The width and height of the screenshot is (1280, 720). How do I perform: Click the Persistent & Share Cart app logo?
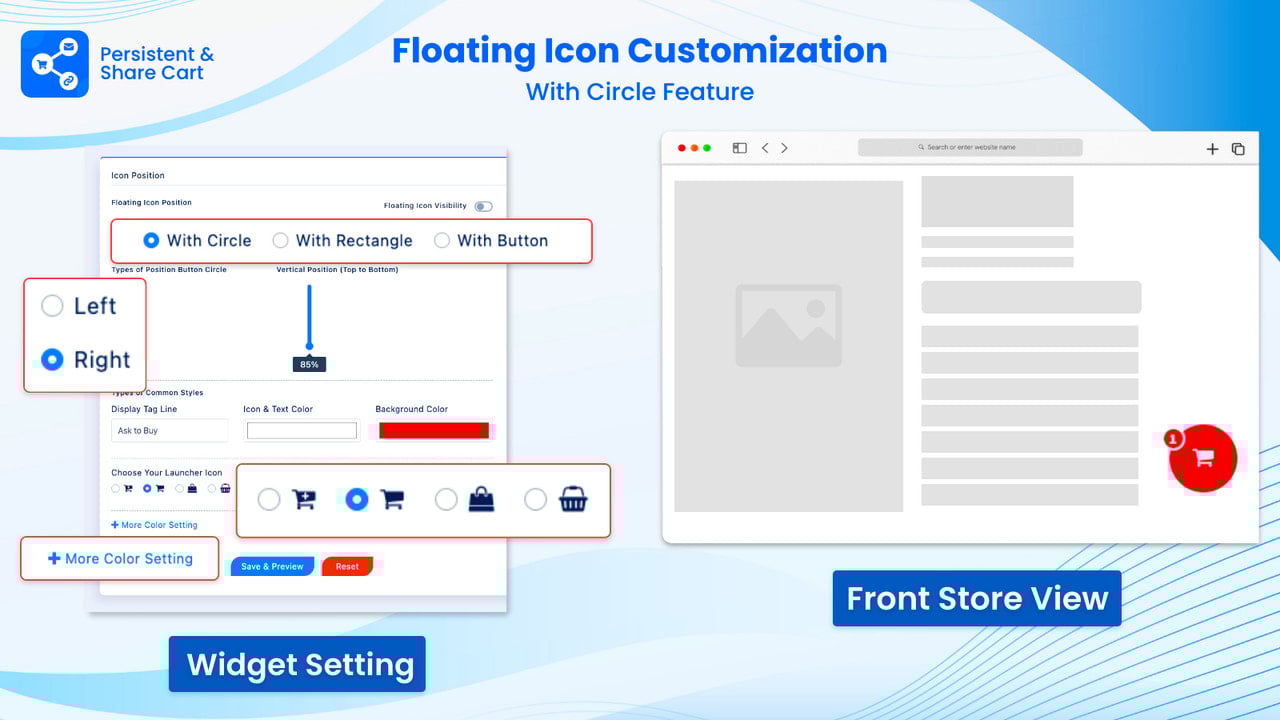55,64
